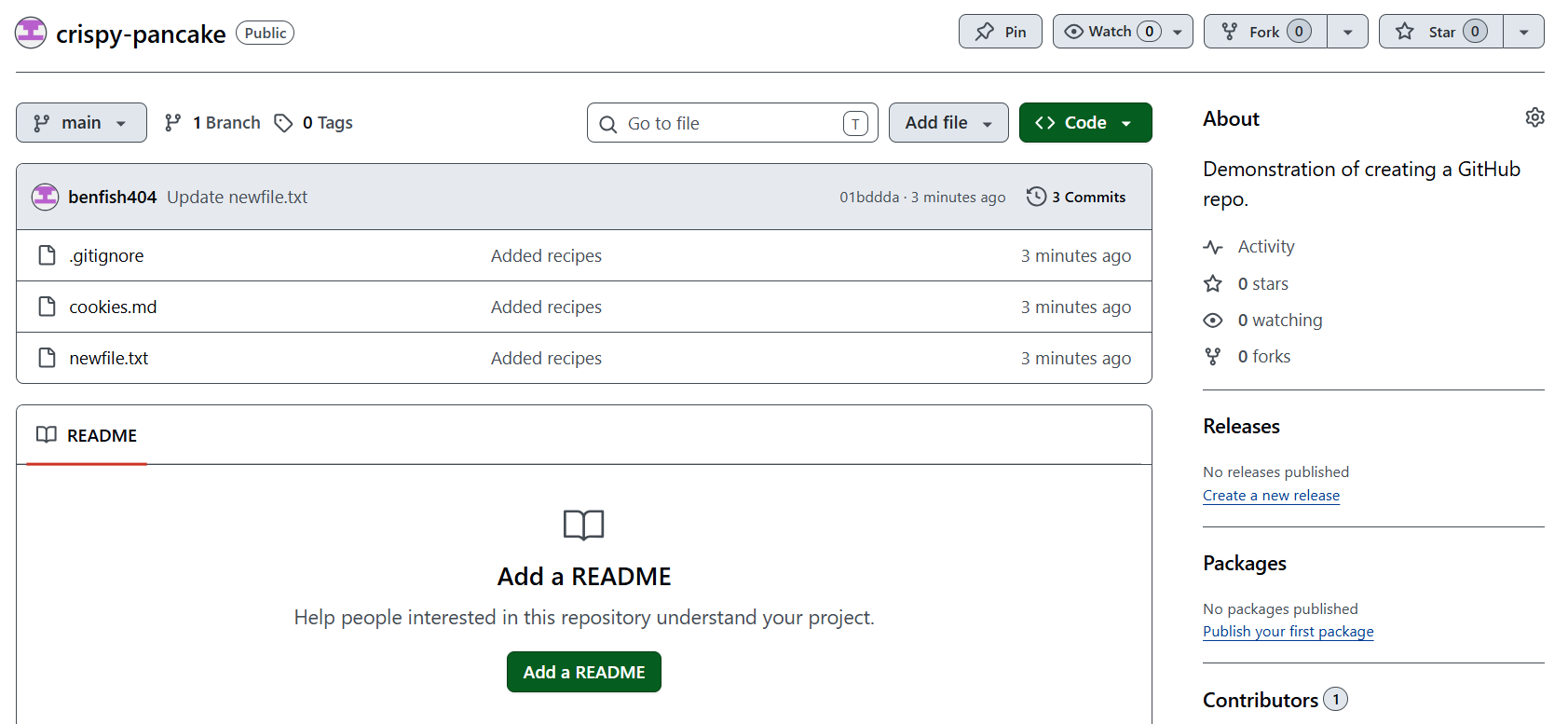Open the 0 watching link
This screenshot has height=724, width=1568.
tap(1262, 320)
